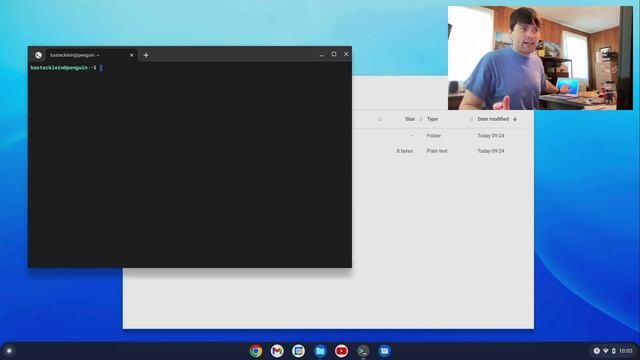Open the blue app icon right of Terminal
640x360 pixels.
pyautogui.click(x=384, y=351)
